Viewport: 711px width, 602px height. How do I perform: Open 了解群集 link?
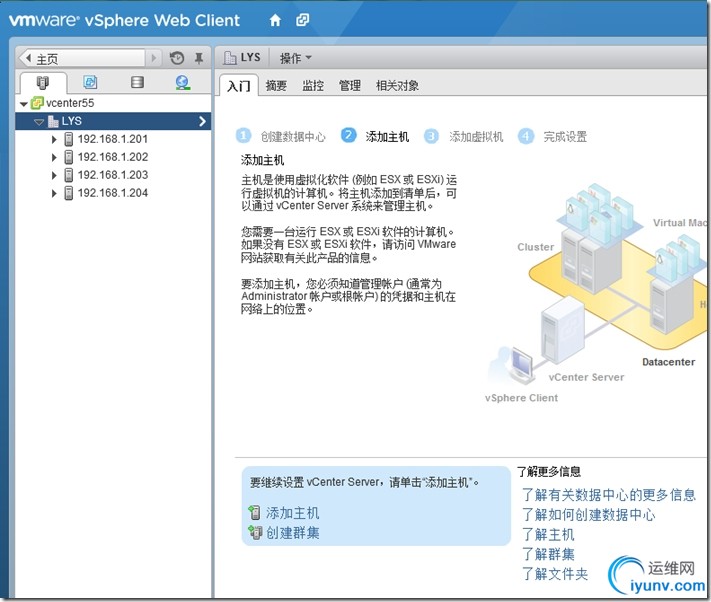pyautogui.click(x=548, y=554)
